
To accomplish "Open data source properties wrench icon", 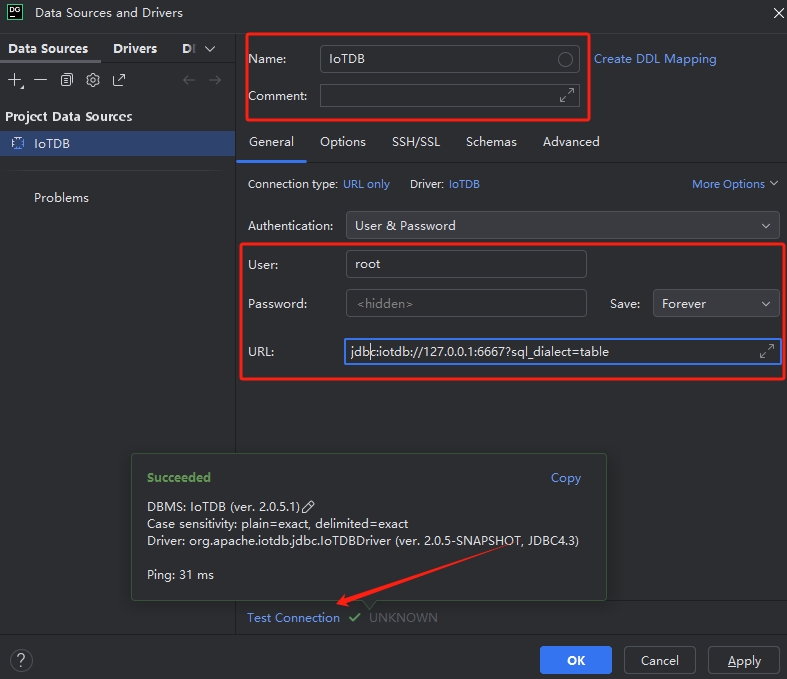I will pos(93,80).
